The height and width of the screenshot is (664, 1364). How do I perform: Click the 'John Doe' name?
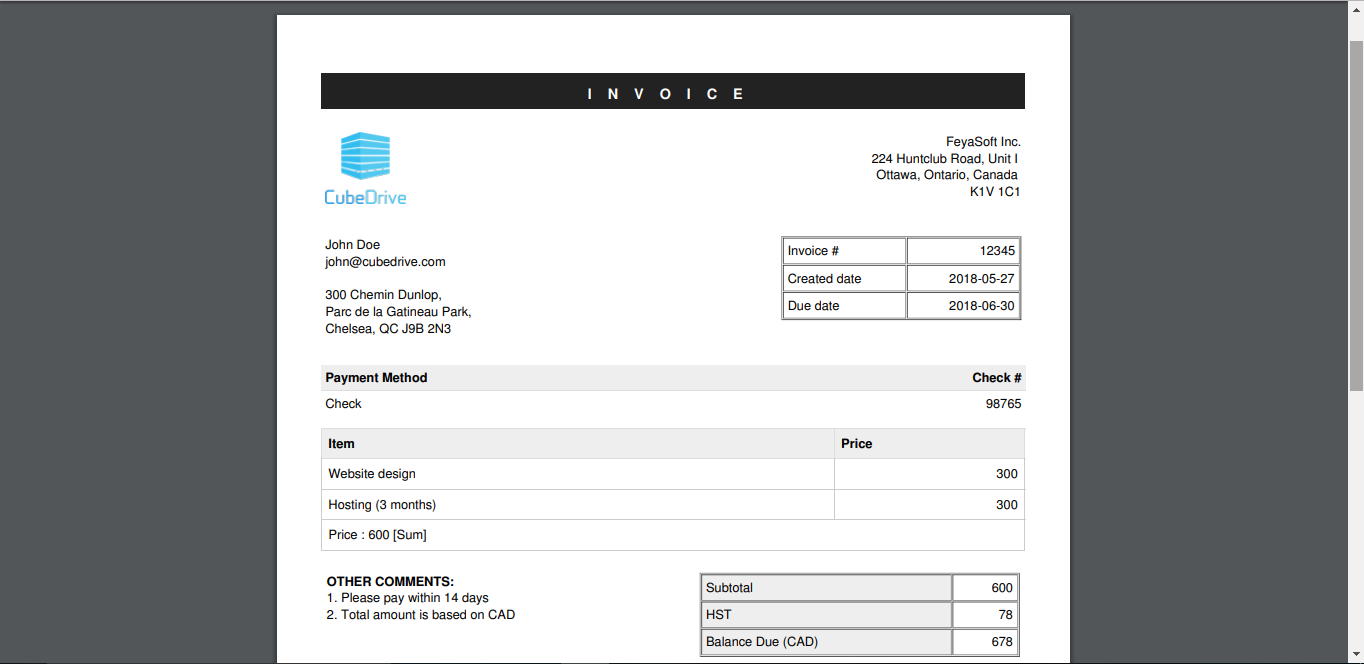(x=352, y=245)
